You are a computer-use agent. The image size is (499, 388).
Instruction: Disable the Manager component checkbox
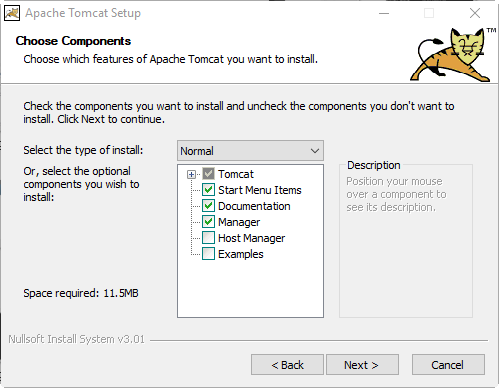point(208,222)
